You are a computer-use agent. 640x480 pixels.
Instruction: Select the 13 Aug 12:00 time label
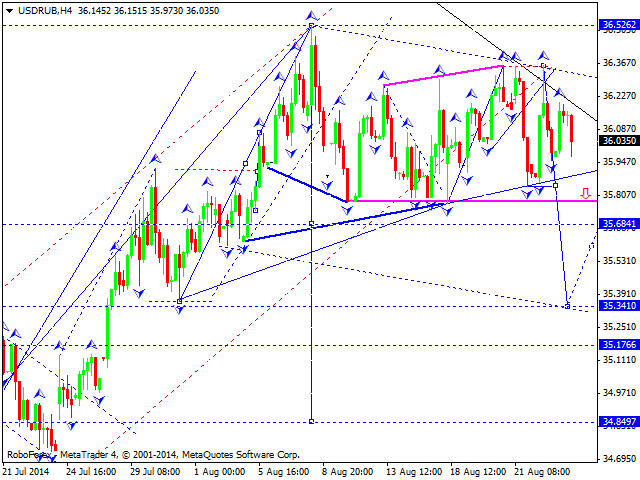[414, 472]
